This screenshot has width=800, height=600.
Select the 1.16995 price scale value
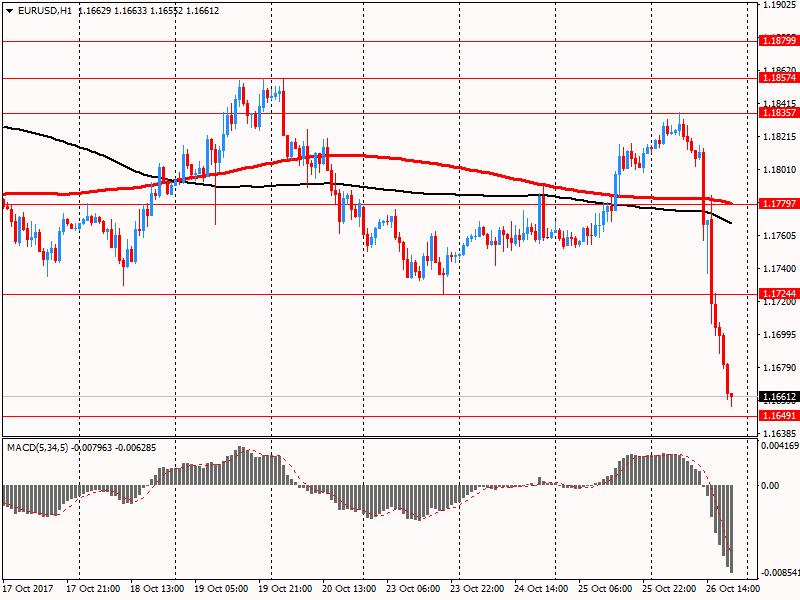(780, 335)
